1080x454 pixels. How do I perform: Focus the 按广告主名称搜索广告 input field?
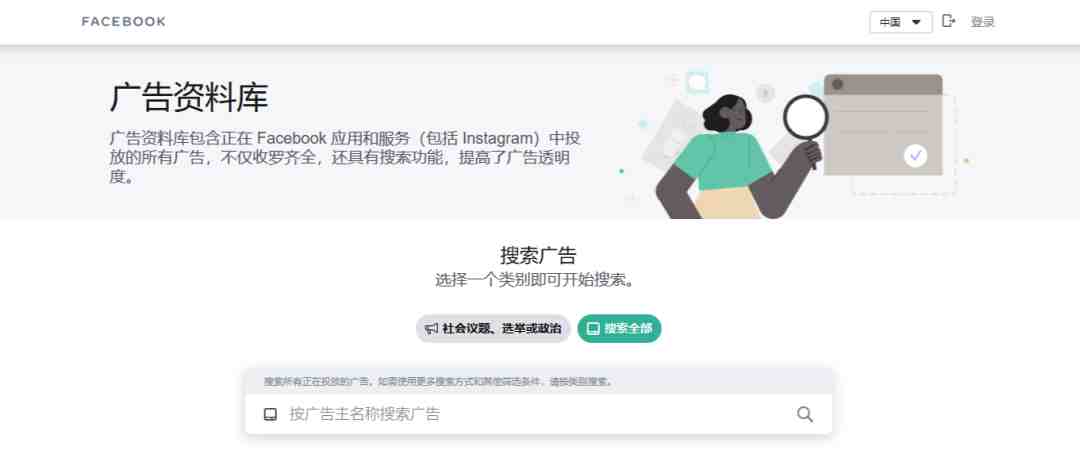click(x=539, y=414)
